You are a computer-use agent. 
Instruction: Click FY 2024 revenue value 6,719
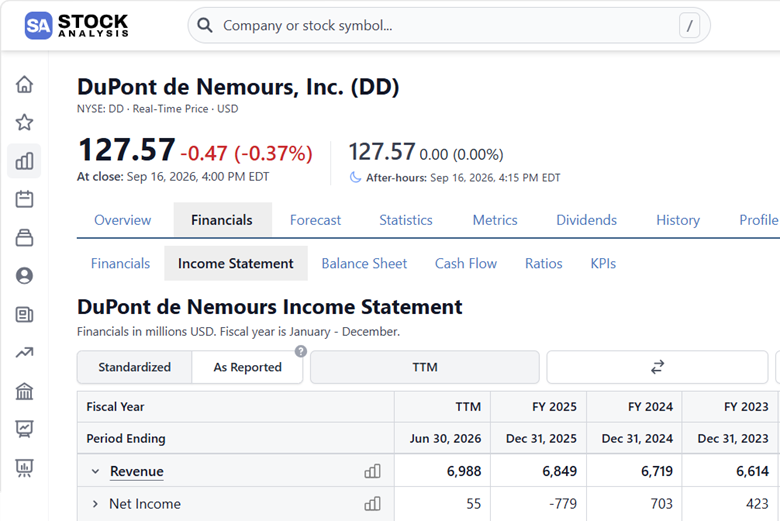(657, 471)
